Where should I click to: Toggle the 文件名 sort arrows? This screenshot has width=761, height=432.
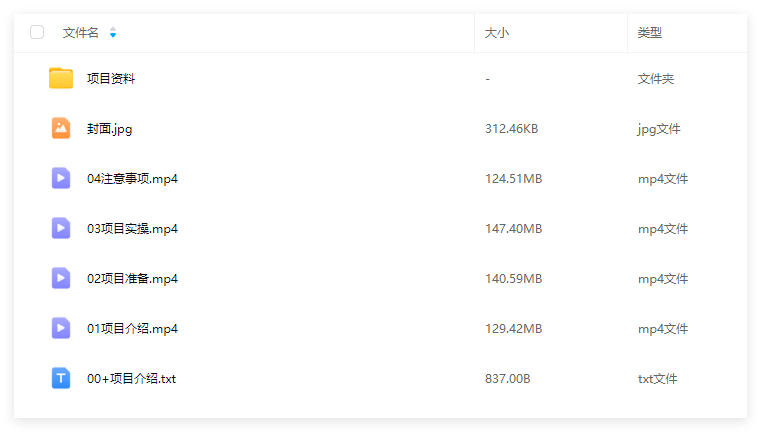point(113,33)
